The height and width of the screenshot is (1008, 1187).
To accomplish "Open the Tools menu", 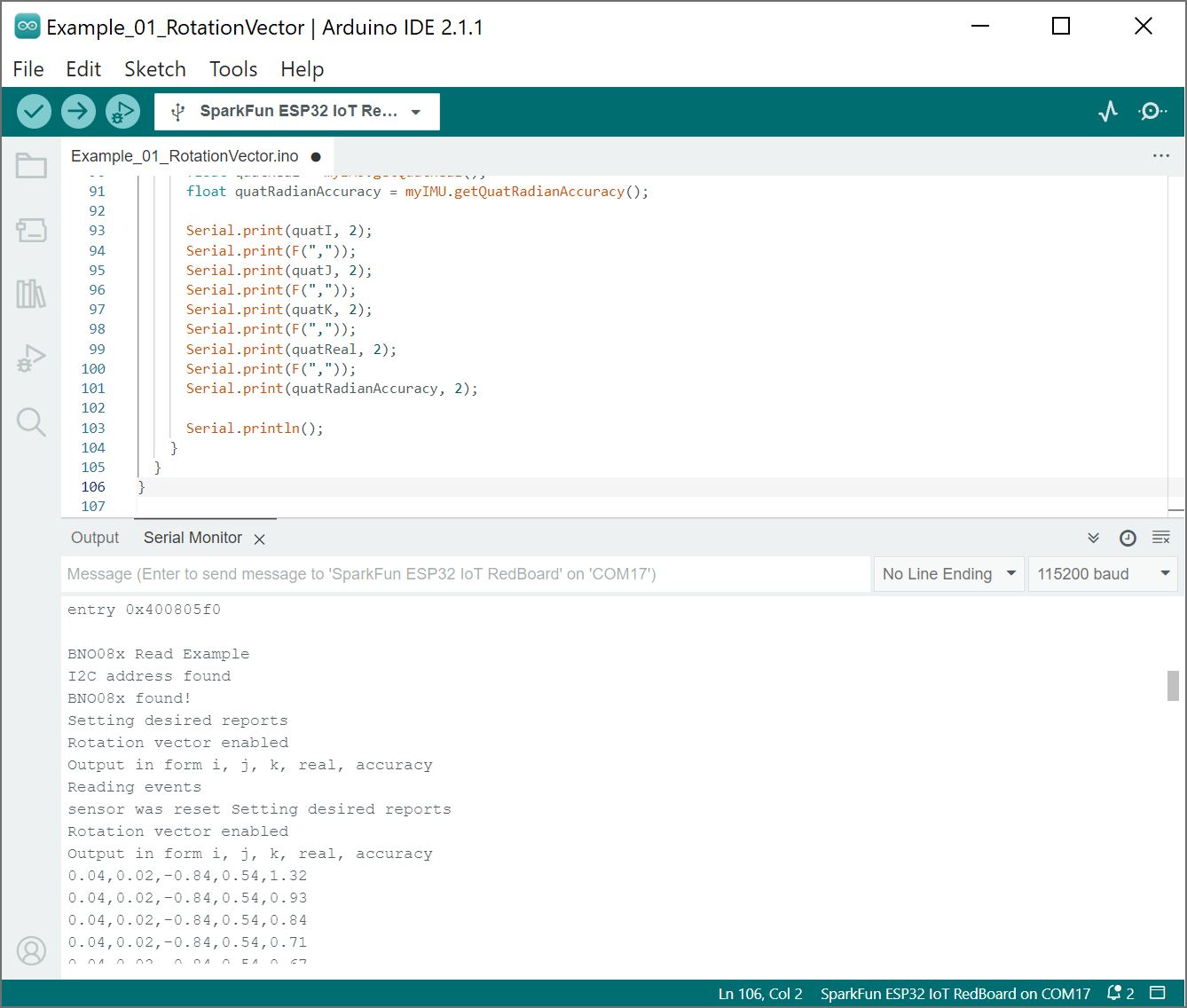I will (x=233, y=69).
